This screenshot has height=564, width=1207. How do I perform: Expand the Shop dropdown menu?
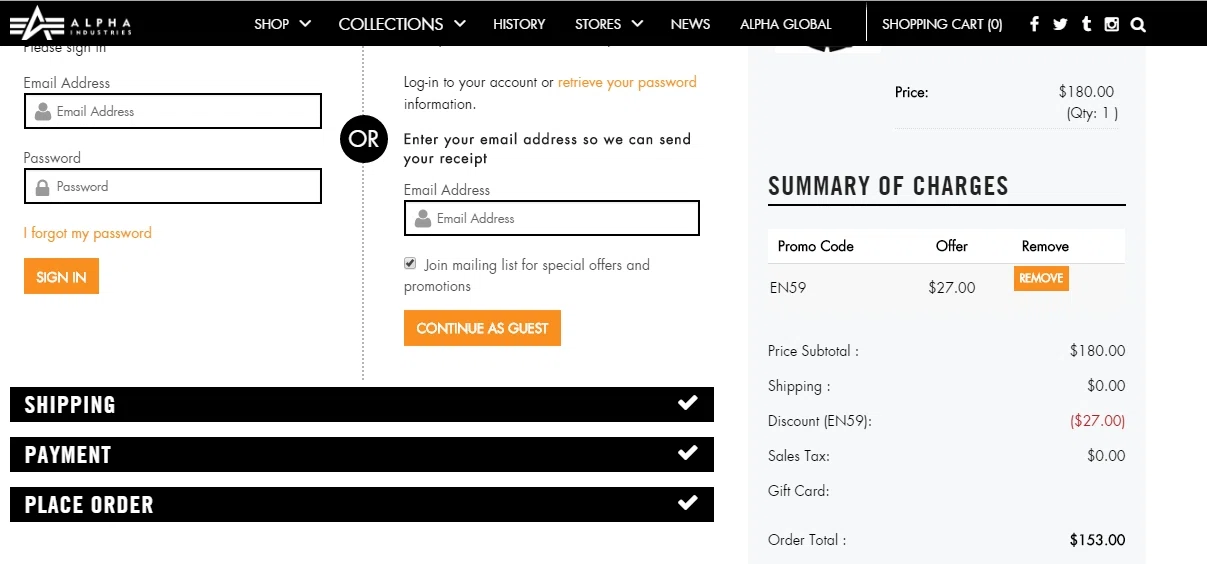click(282, 24)
